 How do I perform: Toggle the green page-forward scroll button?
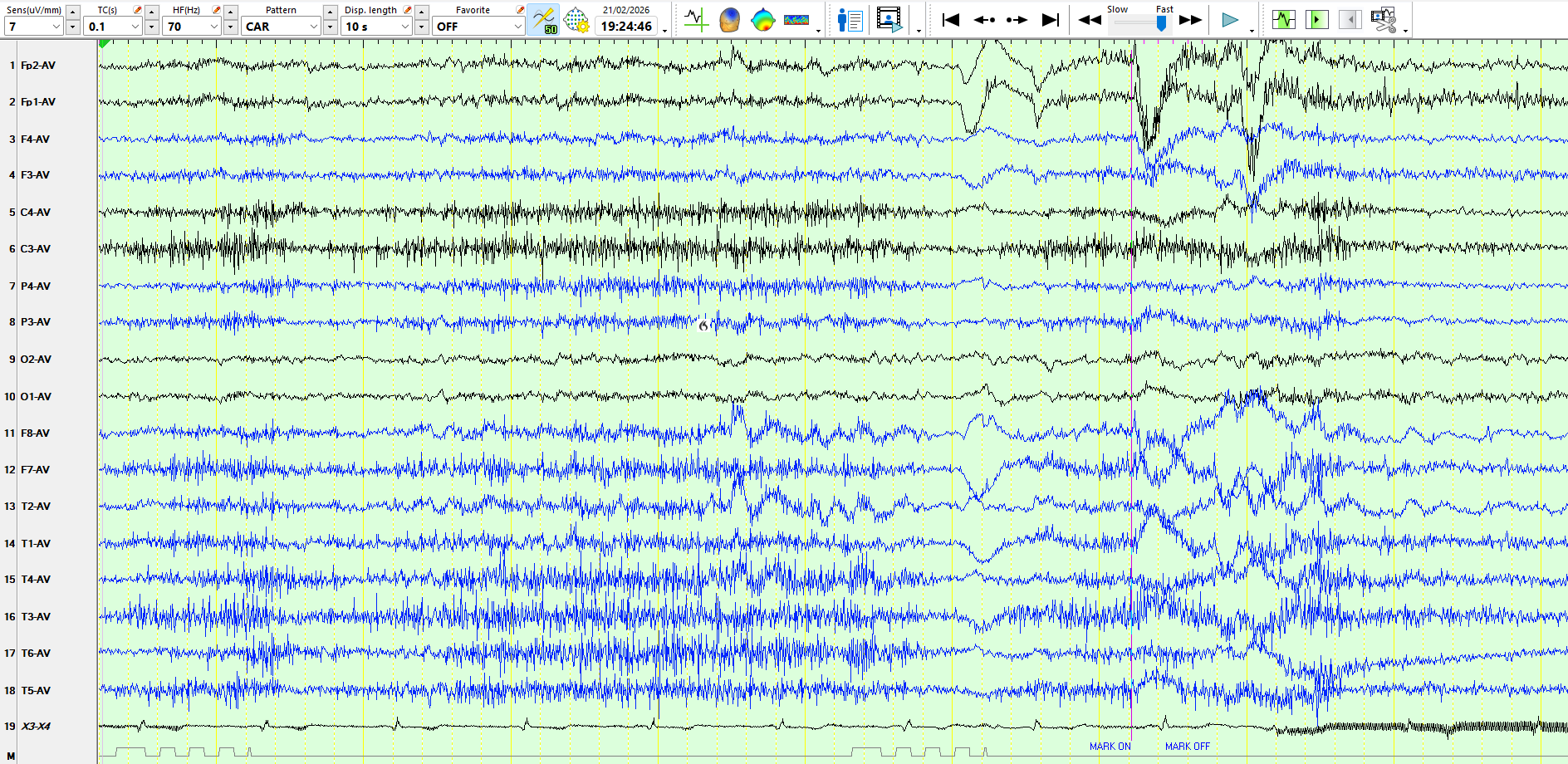click(x=1316, y=20)
